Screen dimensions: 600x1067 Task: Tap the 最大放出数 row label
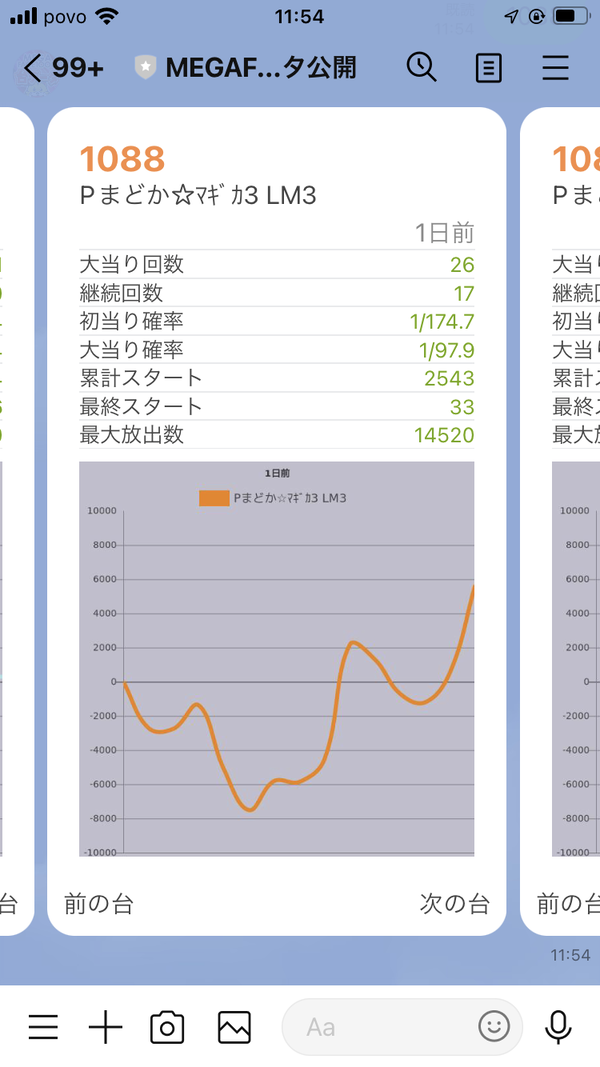[x=132, y=435]
